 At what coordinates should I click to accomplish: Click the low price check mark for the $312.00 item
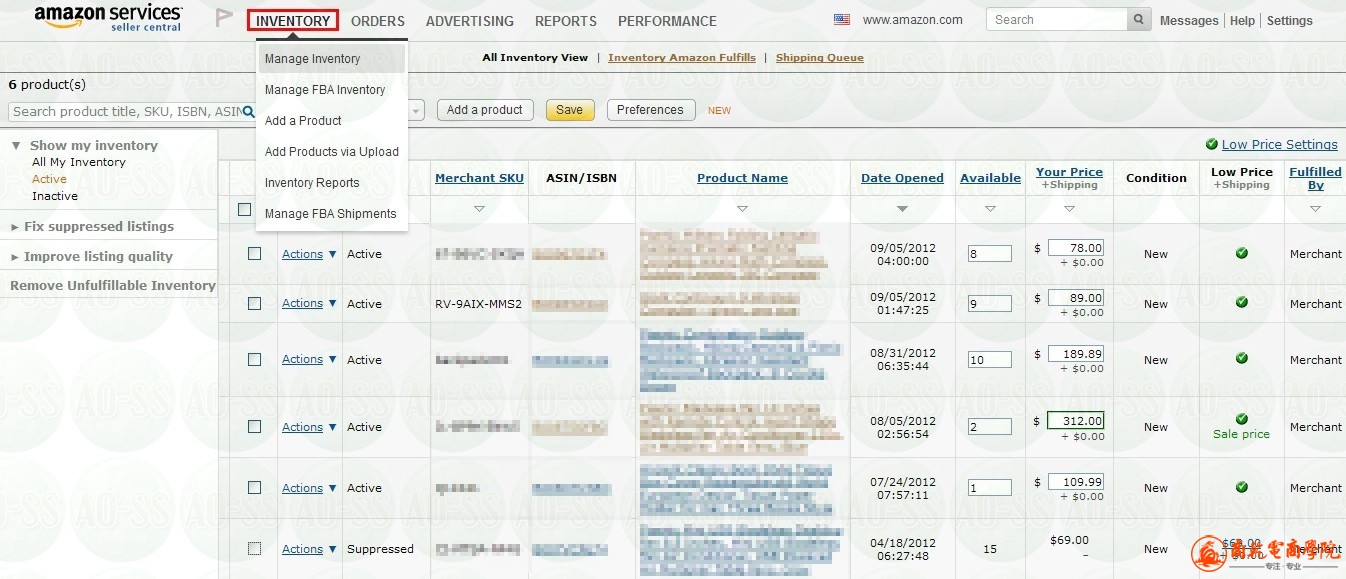pyautogui.click(x=1242, y=419)
